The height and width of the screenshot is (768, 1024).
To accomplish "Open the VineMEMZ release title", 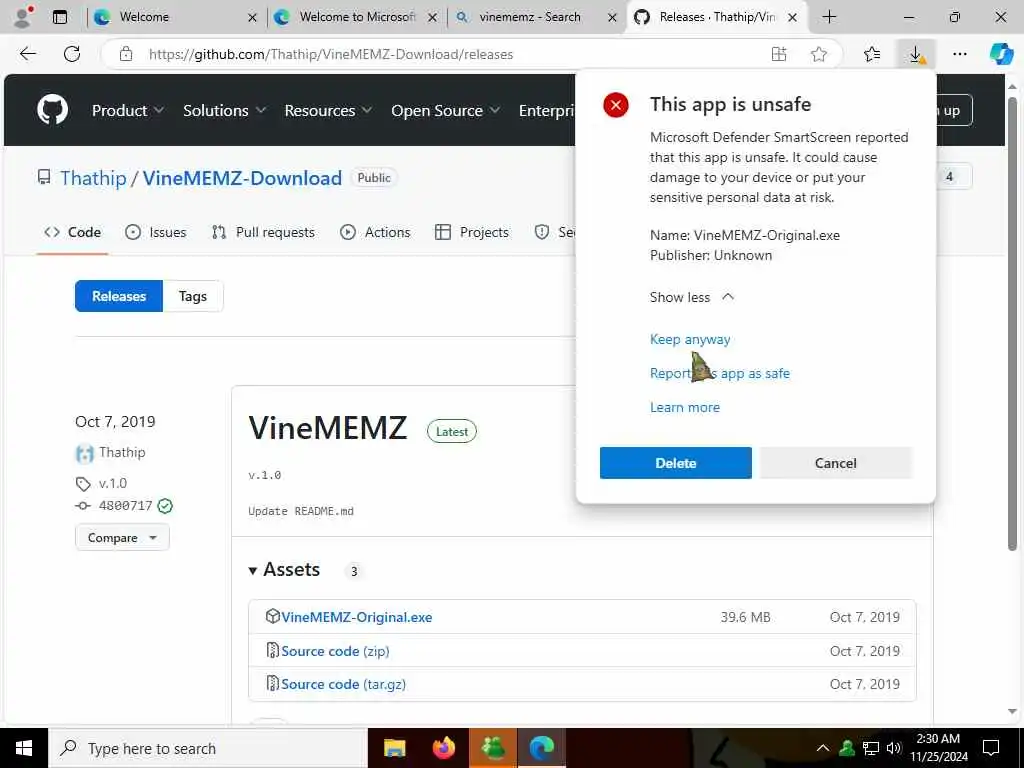I will (328, 428).
